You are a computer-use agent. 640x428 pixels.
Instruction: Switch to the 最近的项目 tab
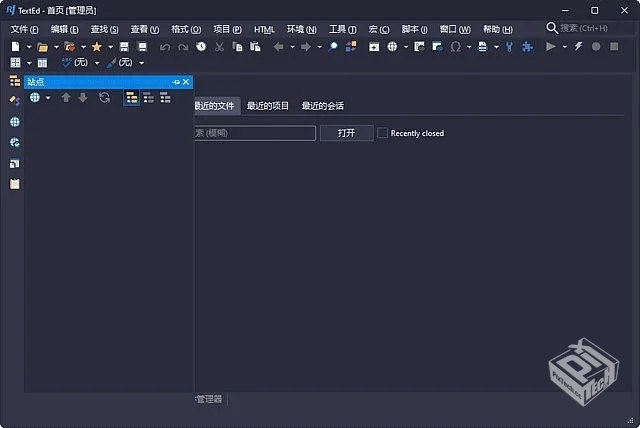[x=268, y=106]
